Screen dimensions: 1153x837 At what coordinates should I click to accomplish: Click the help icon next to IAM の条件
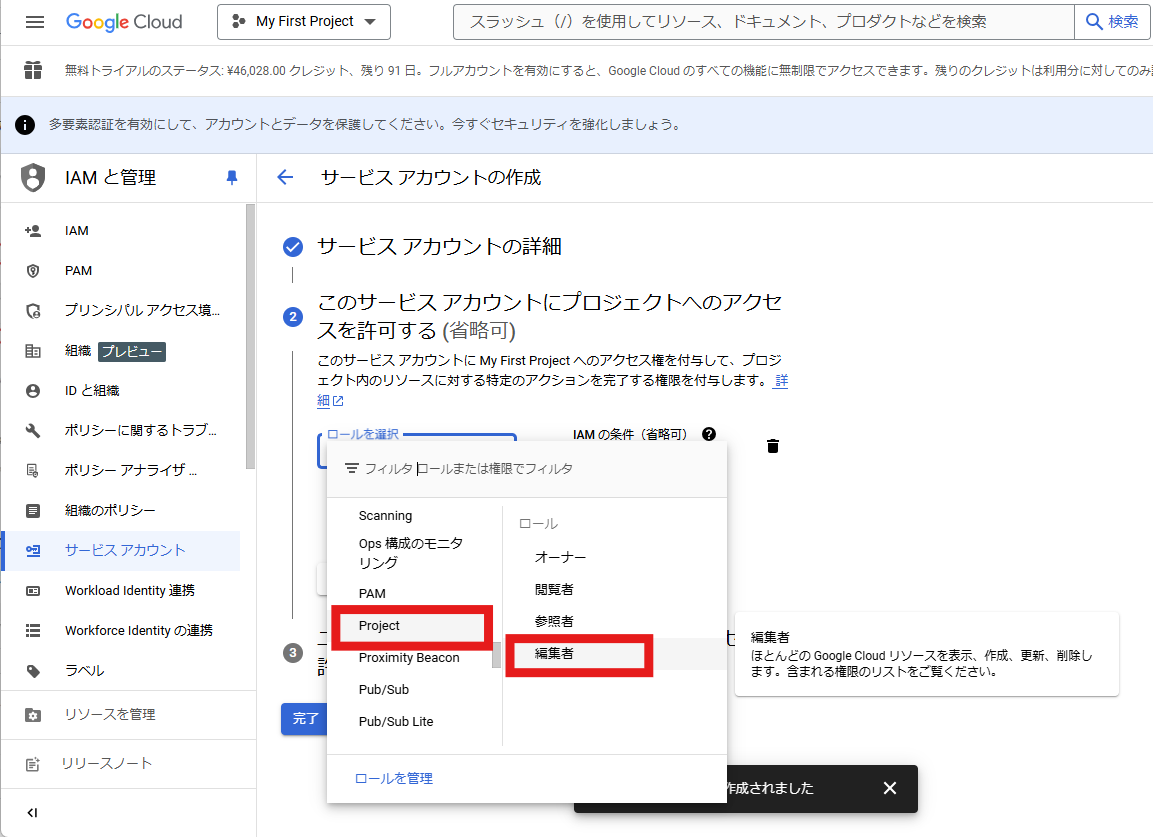[x=709, y=434]
